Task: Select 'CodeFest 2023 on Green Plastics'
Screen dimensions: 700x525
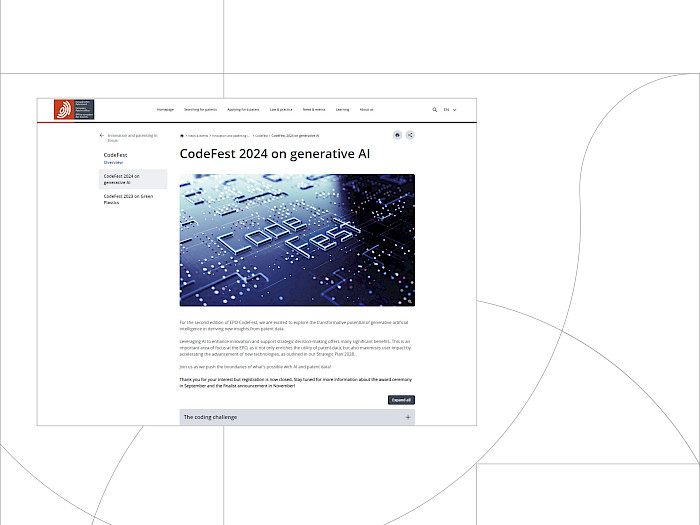Action: pyautogui.click(x=128, y=198)
